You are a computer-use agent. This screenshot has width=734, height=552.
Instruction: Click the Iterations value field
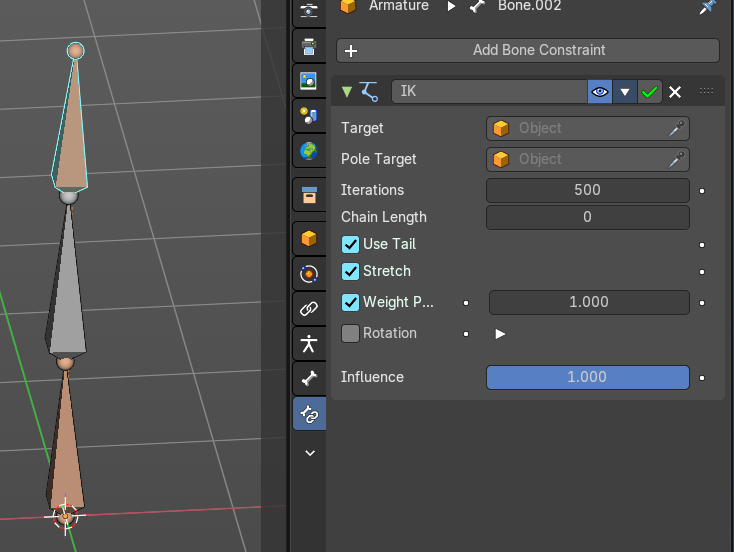[587, 190]
